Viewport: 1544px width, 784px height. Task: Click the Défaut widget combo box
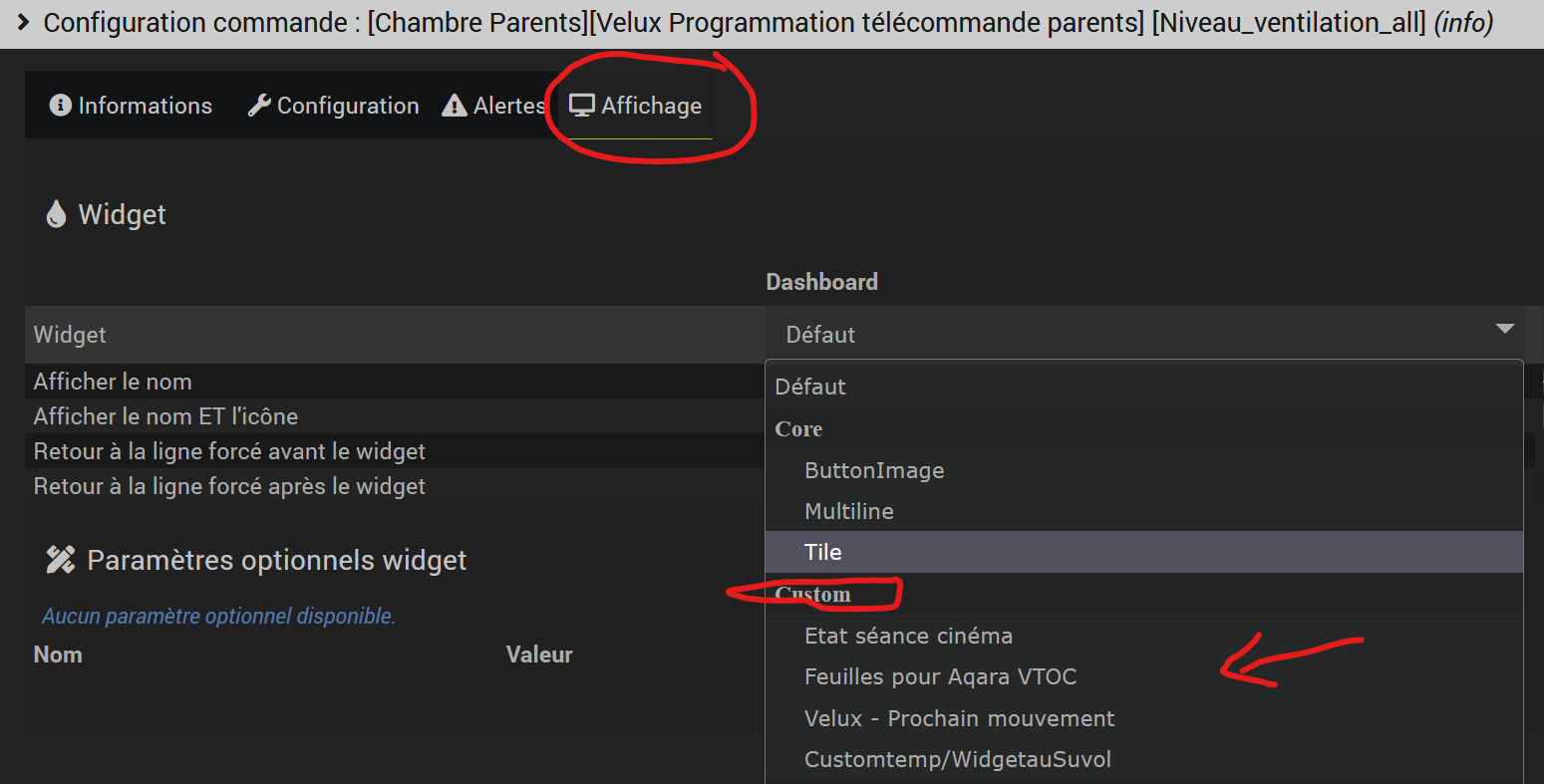1136,335
